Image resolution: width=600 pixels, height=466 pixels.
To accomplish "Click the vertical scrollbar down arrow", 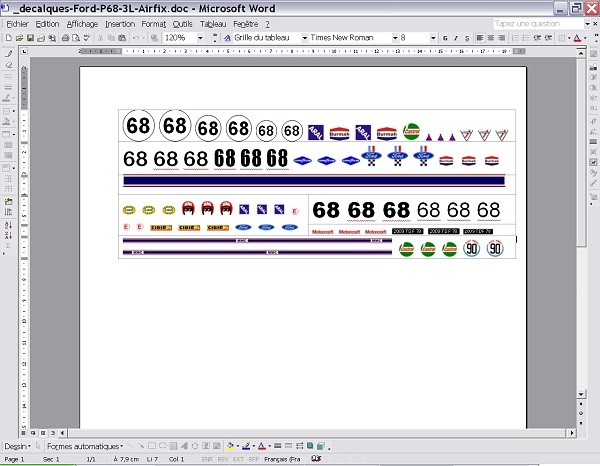I will click(581, 394).
